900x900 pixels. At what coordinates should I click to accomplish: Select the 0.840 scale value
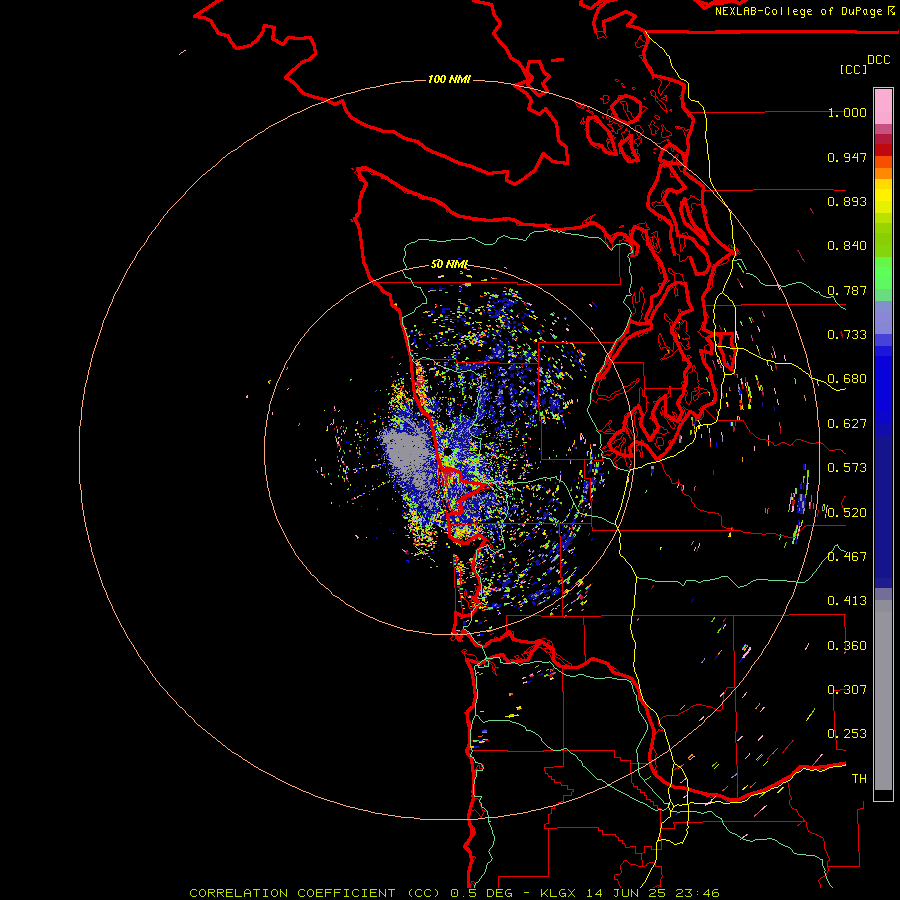(x=847, y=246)
